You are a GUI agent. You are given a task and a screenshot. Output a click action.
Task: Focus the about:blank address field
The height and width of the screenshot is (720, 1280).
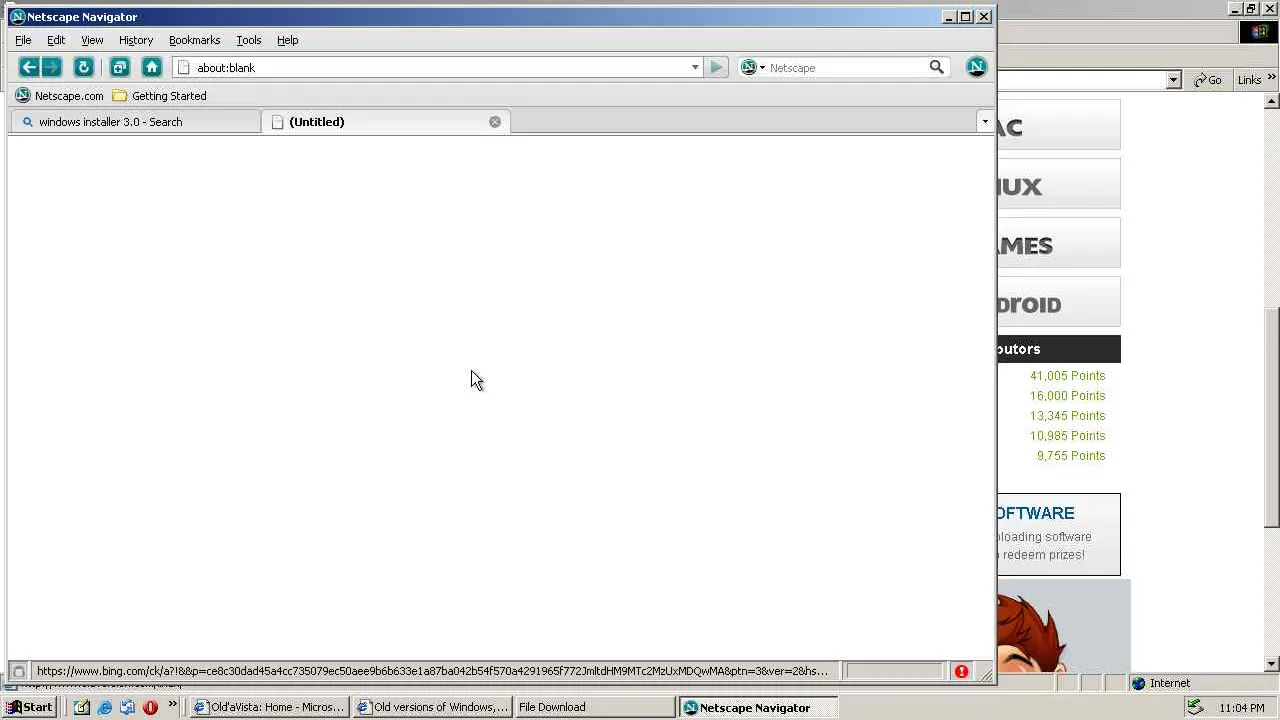pyautogui.click(x=440, y=68)
